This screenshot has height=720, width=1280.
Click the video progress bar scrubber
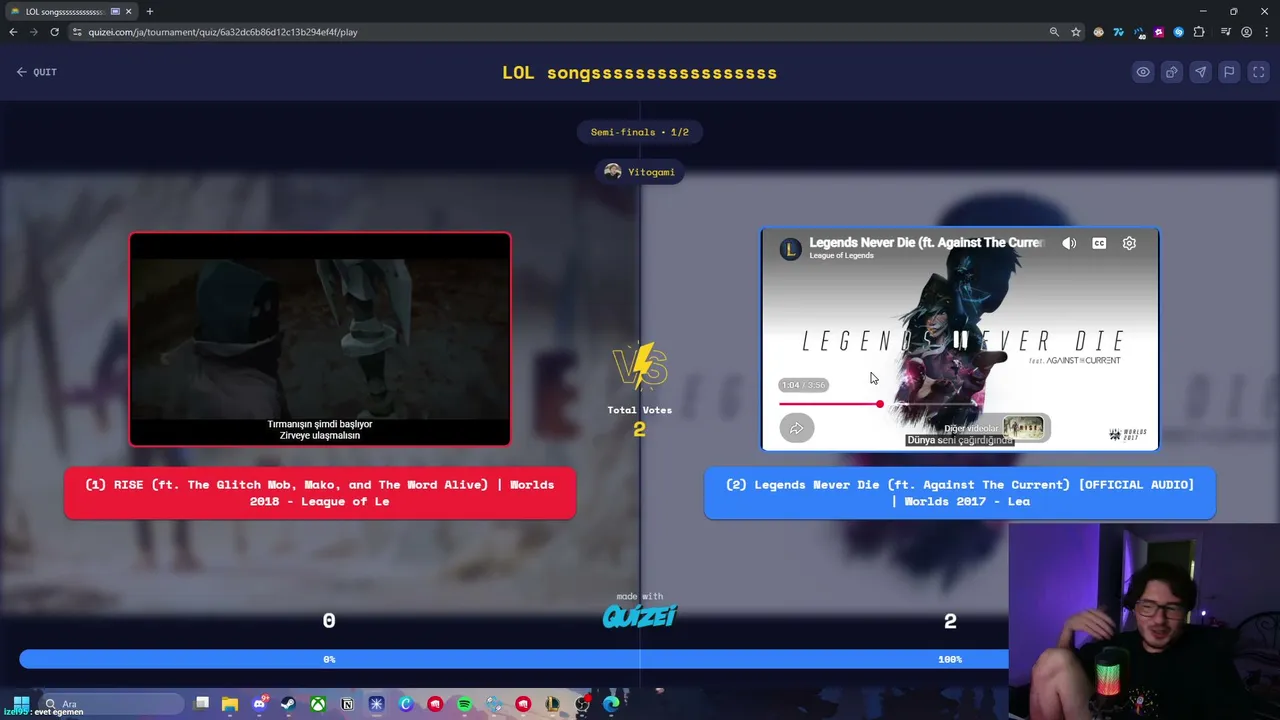click(x=879, y=404)
